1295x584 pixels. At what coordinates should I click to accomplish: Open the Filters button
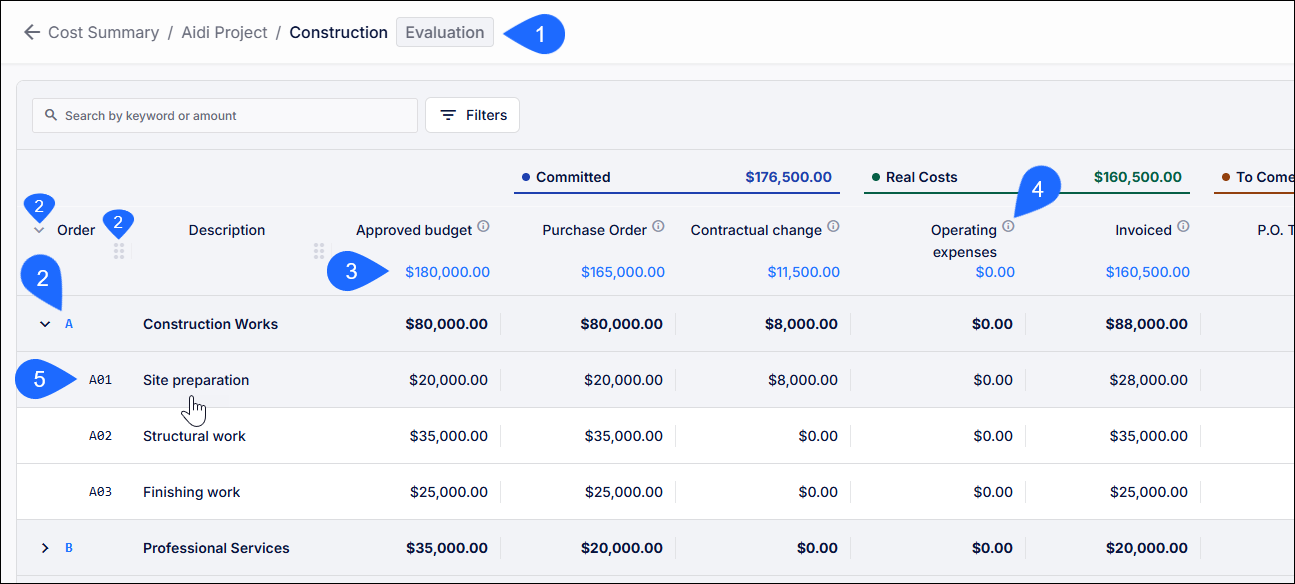point(472,115)
